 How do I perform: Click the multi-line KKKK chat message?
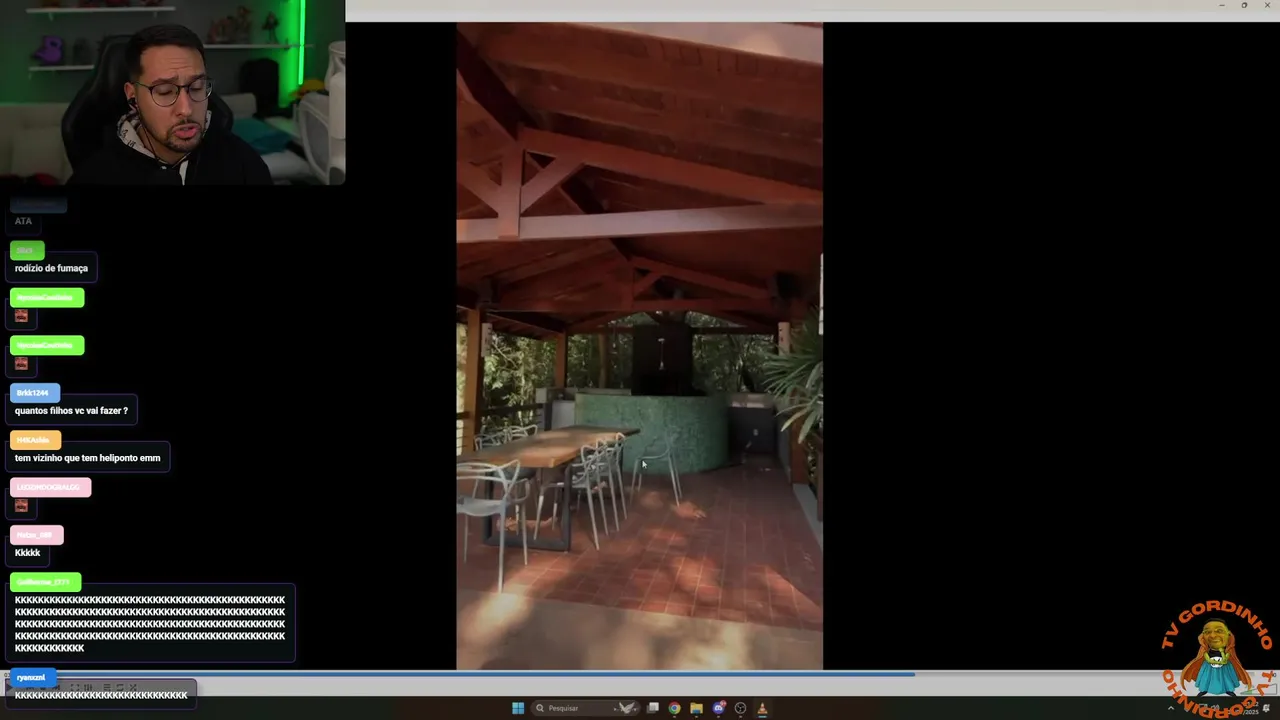pos(150,624)
